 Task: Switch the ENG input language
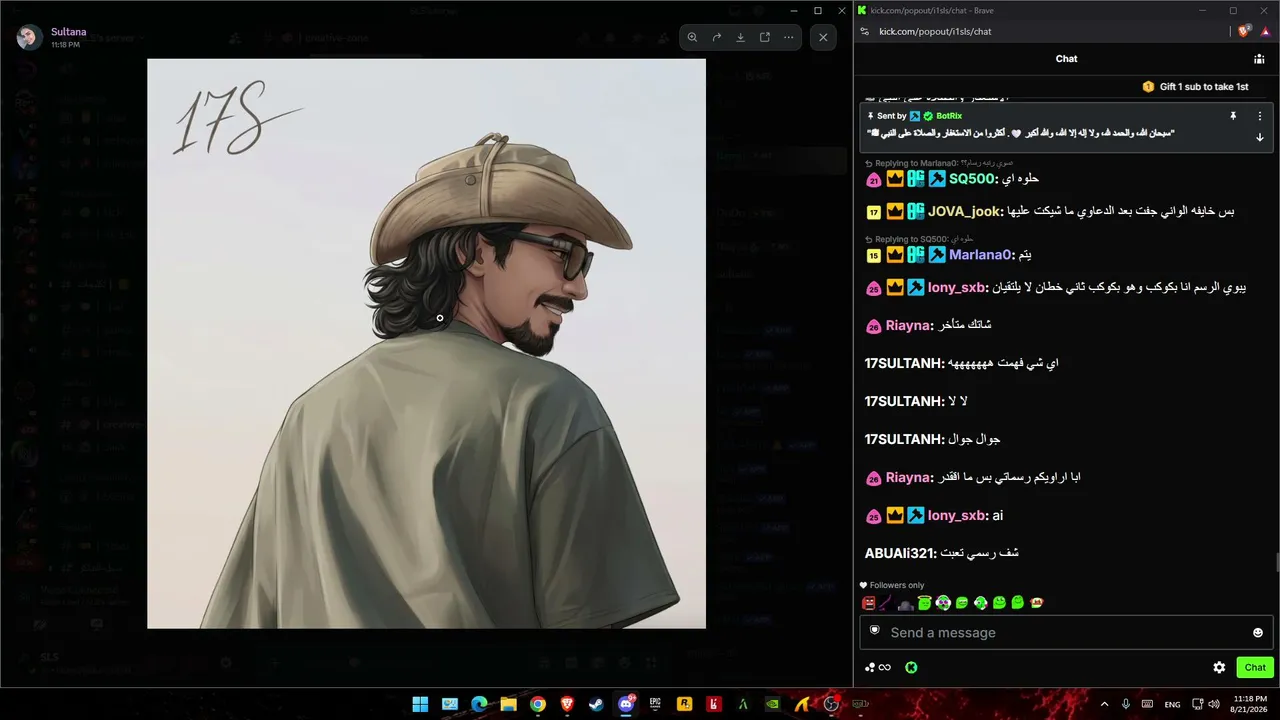1172,704
